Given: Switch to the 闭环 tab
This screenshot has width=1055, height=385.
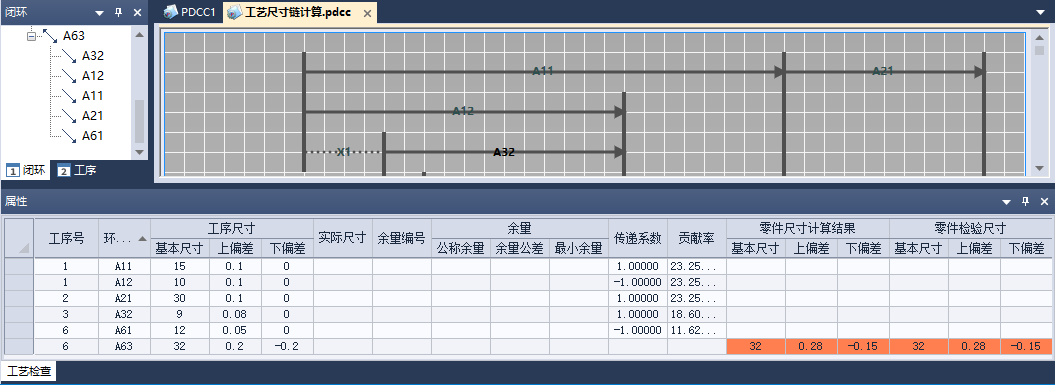Looking at the screenshot, I should 26,170.
